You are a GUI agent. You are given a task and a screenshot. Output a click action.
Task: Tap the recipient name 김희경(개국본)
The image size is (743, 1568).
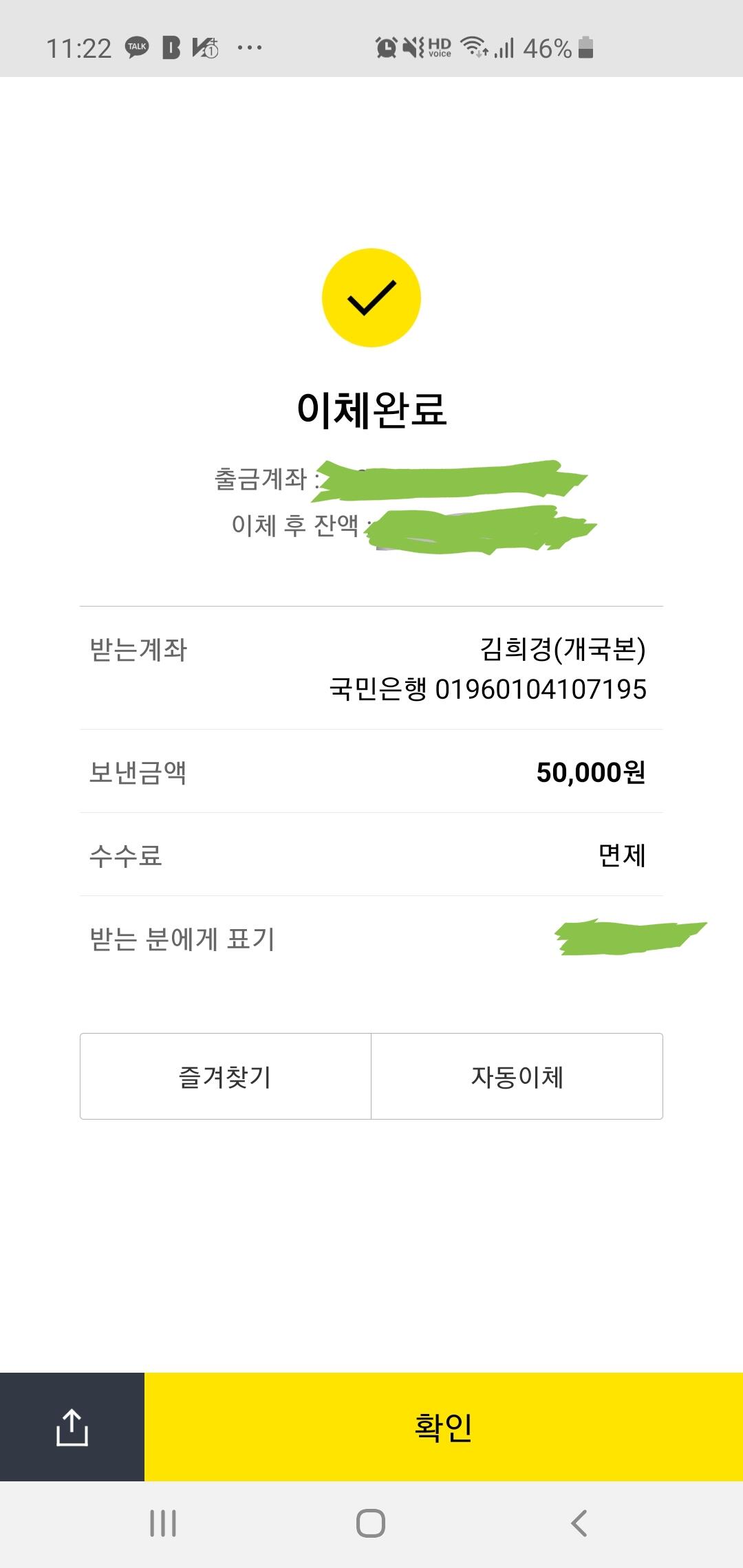(x=563, y=649)
